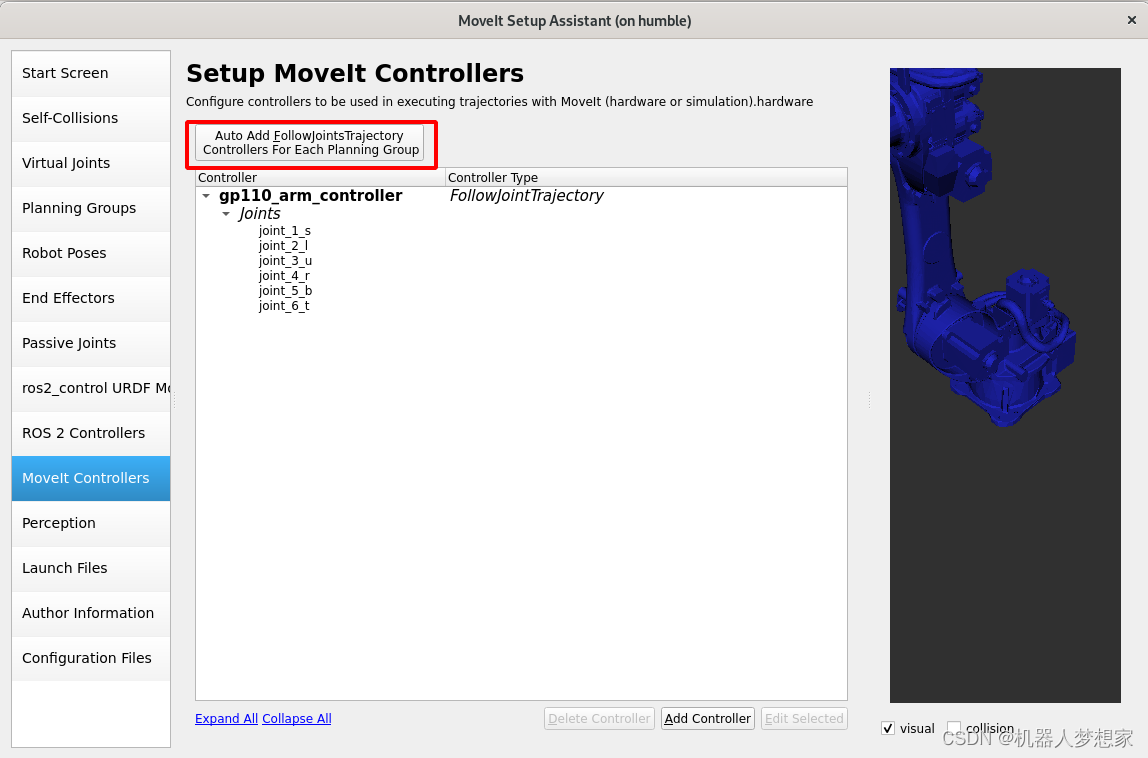Open the Self-Collisions configuration page
The width and height of the screenshot is (1148, 758).
70,118
